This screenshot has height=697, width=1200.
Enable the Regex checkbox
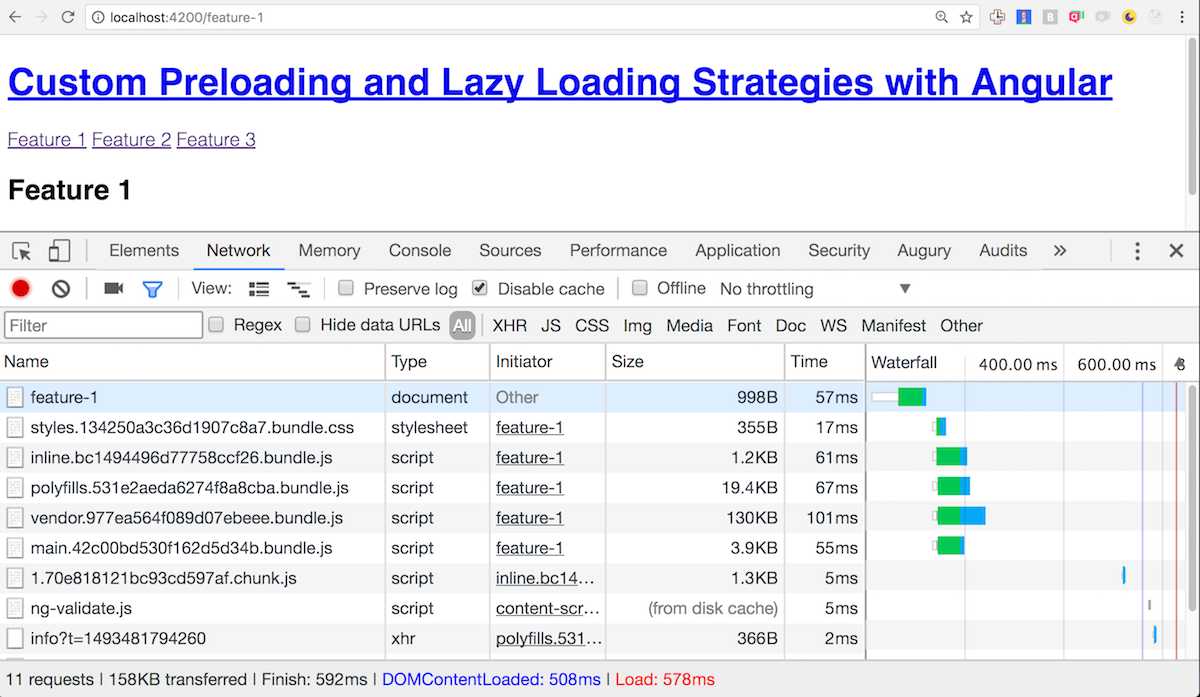point(216,324)
